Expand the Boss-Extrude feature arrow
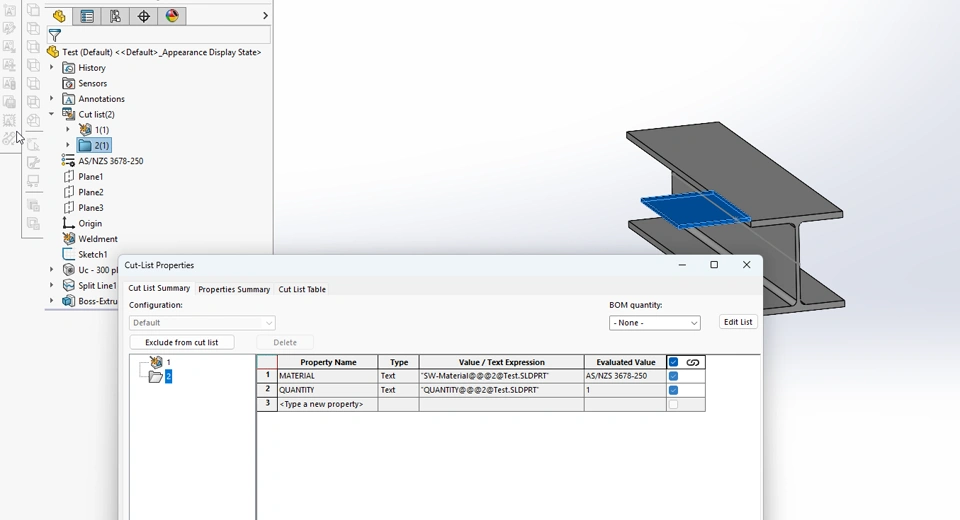960x520 pixels. point(51,301)
